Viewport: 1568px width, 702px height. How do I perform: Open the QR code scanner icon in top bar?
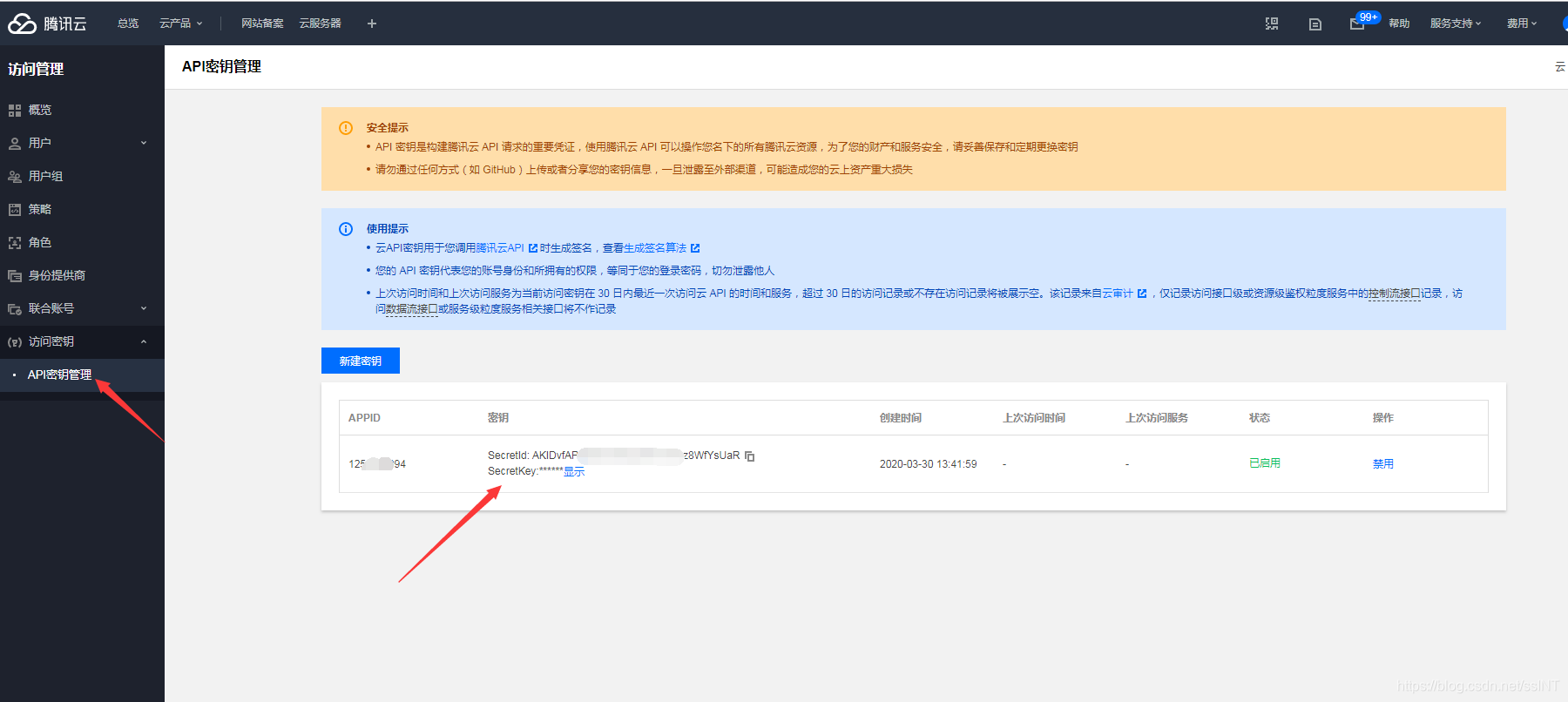(x=1272, y=24)
